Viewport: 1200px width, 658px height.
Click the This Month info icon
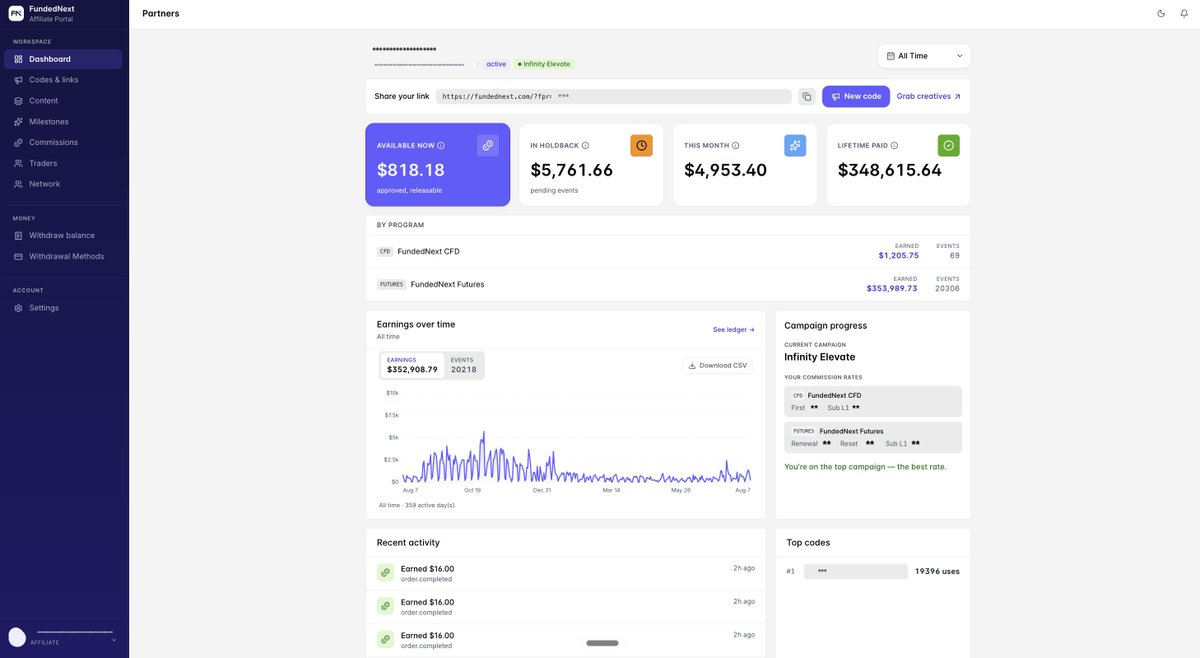pos(735,145)
